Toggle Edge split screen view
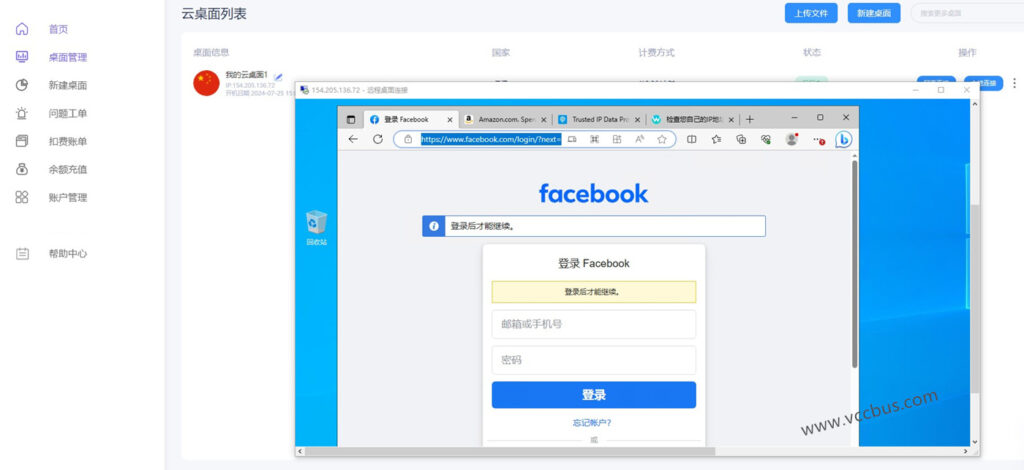Image resolution: width=1024 pixels, height=470 pixels. (x=691, y=140)
